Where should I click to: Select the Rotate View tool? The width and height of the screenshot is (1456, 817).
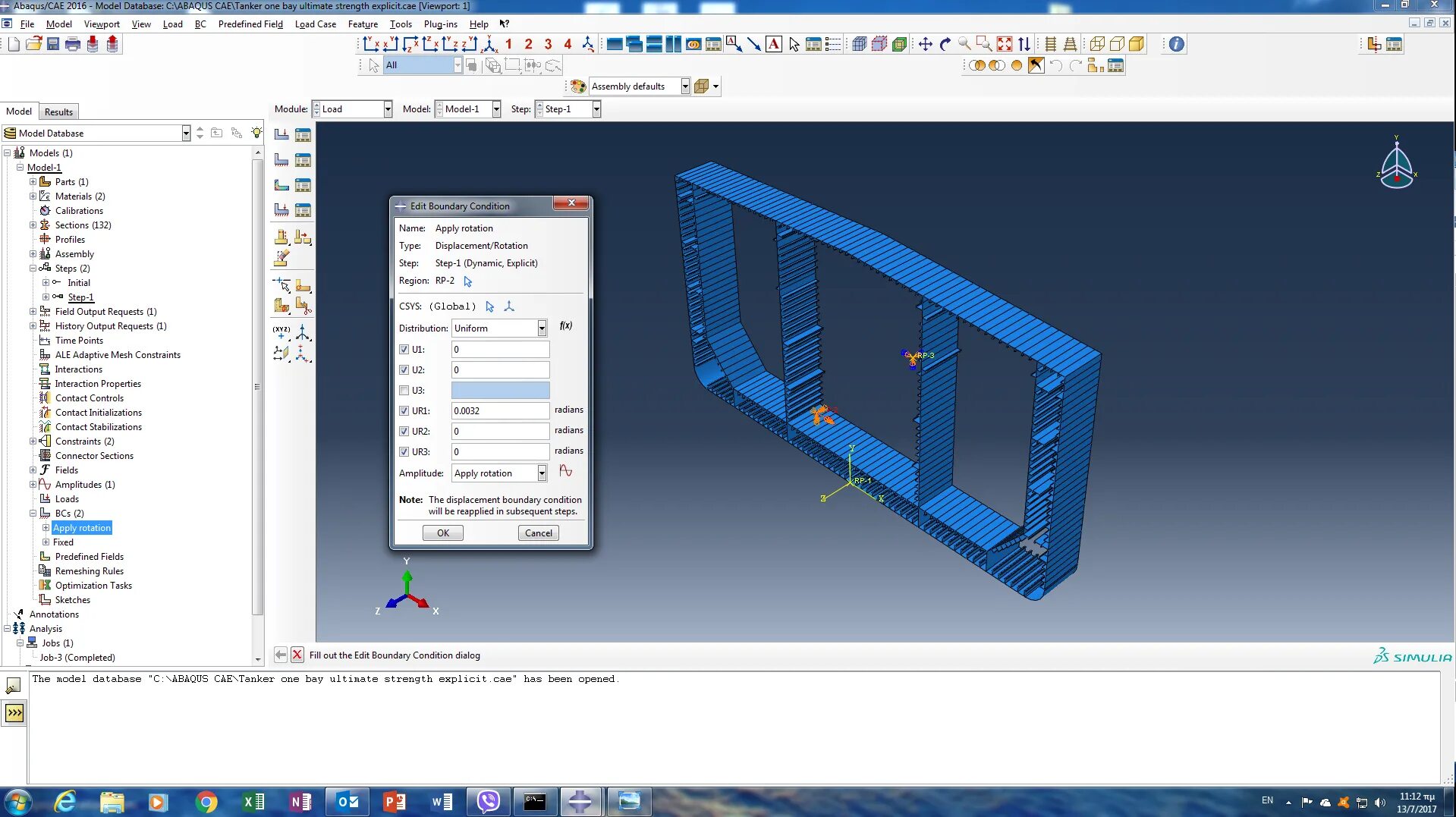[x=944, y=44]
